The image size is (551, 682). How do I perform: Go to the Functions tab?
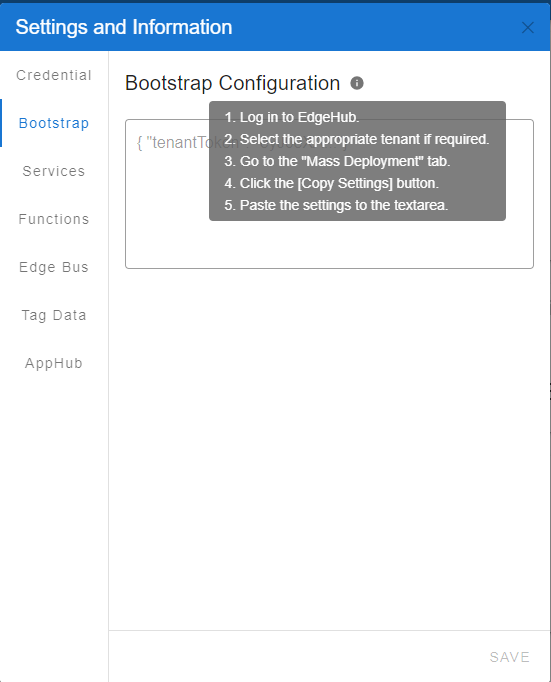(x=54, y=219)
